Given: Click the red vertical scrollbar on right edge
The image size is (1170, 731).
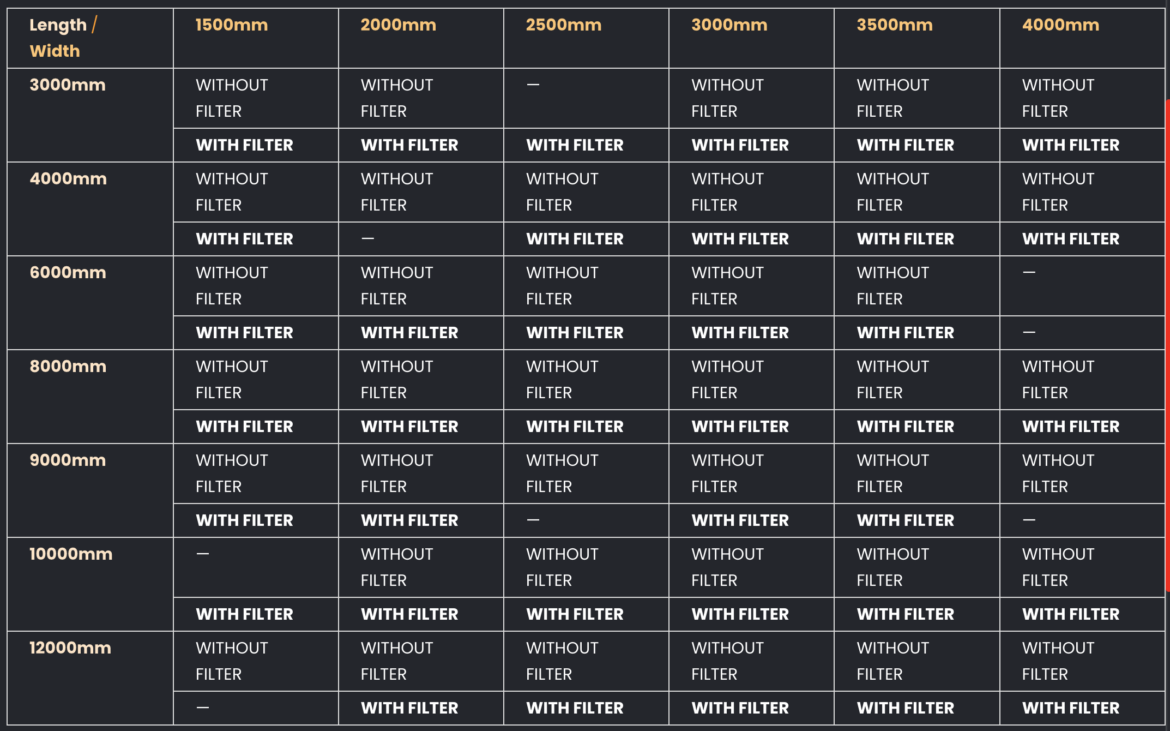Looking at the screenshot, I should pyautogui.click(x=1167, y=345).
